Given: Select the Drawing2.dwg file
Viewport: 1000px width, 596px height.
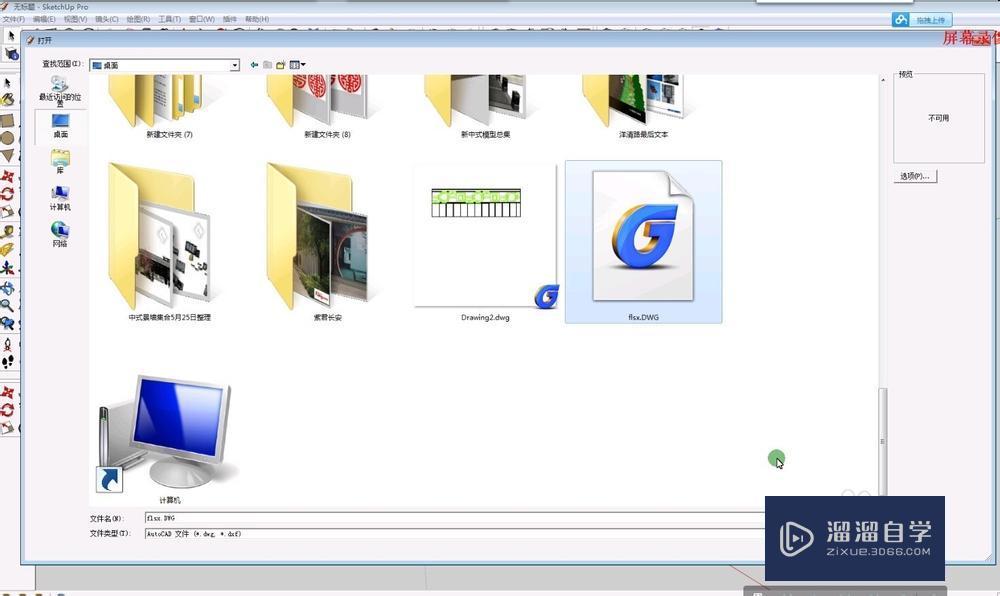Looking at the screenshot, I should 485,242.
